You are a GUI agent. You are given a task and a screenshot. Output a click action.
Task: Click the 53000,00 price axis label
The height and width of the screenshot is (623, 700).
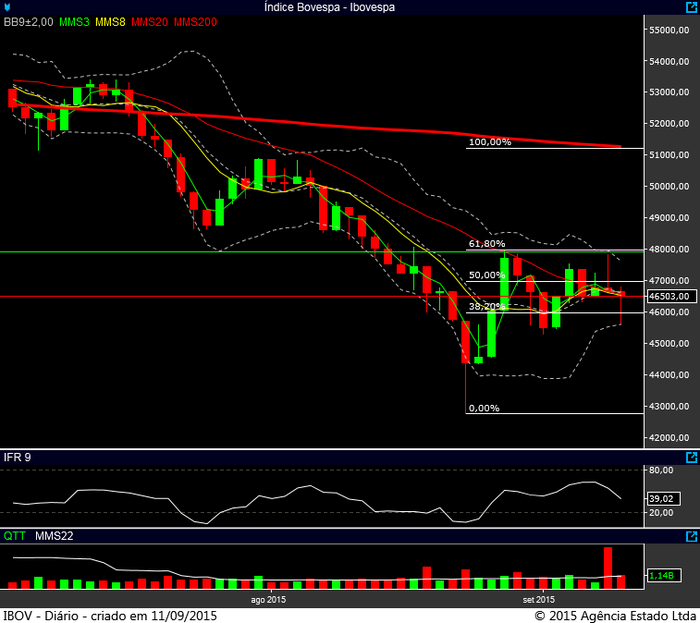coord(669,92)
